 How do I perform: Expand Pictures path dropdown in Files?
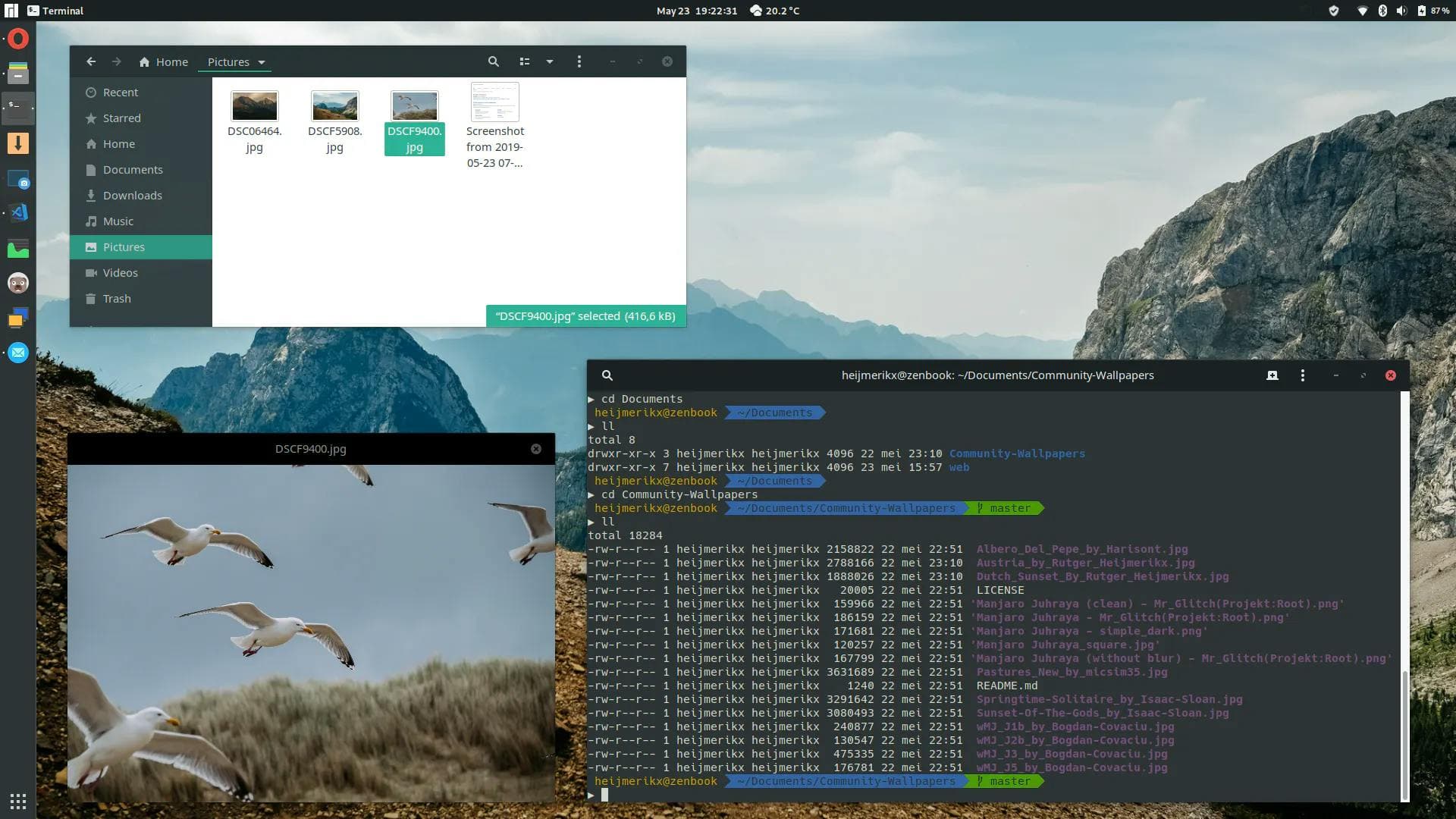click(262, 62)
